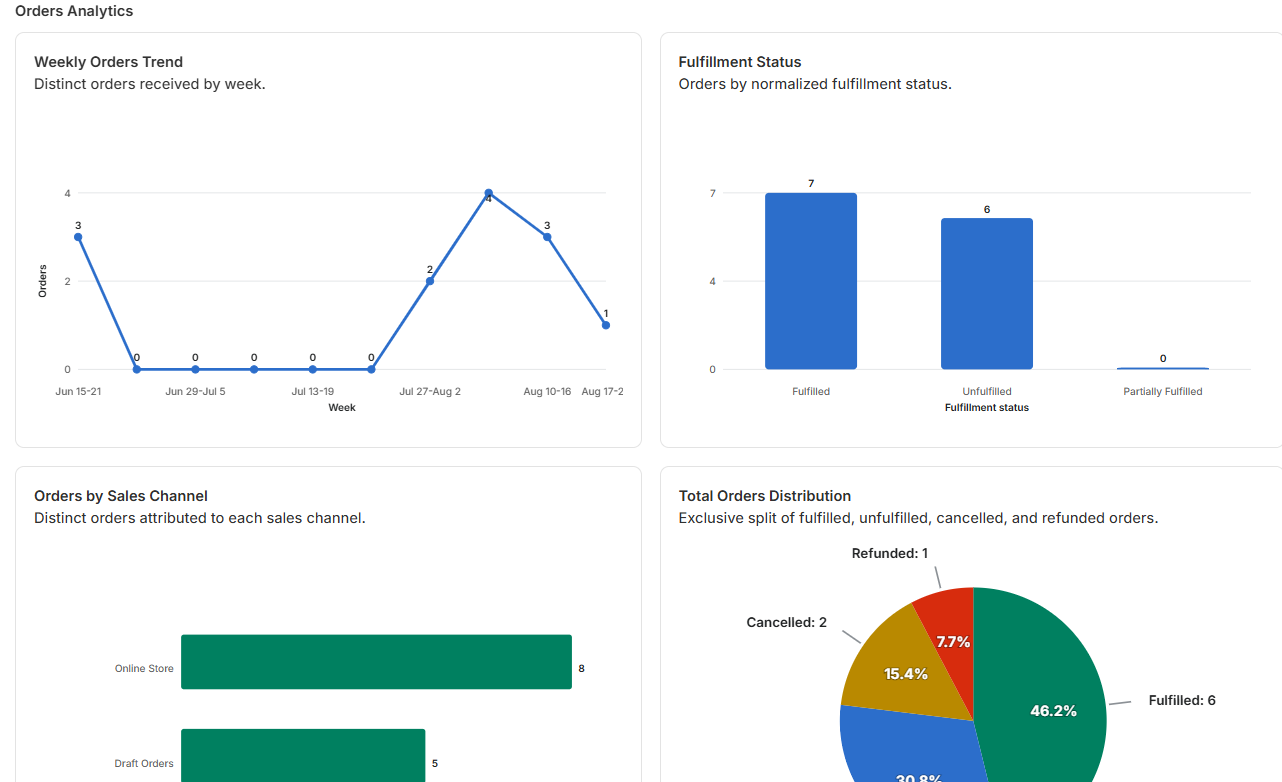The width and height of the screenshot is (1282, 782).
Task: Click the Online Store horizontal bar
Action: click(x=376, y=662)
